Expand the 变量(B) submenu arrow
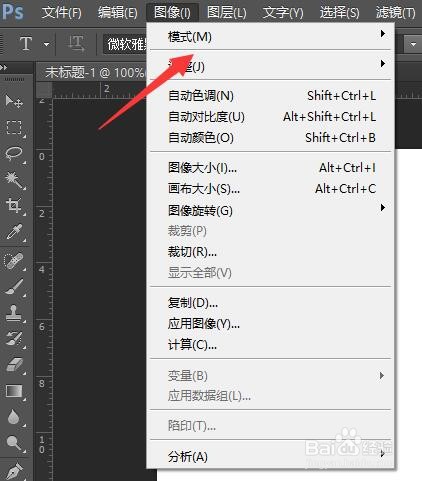Image resolution: width=422 pixels, height=481 pixels. coord(382,376)
